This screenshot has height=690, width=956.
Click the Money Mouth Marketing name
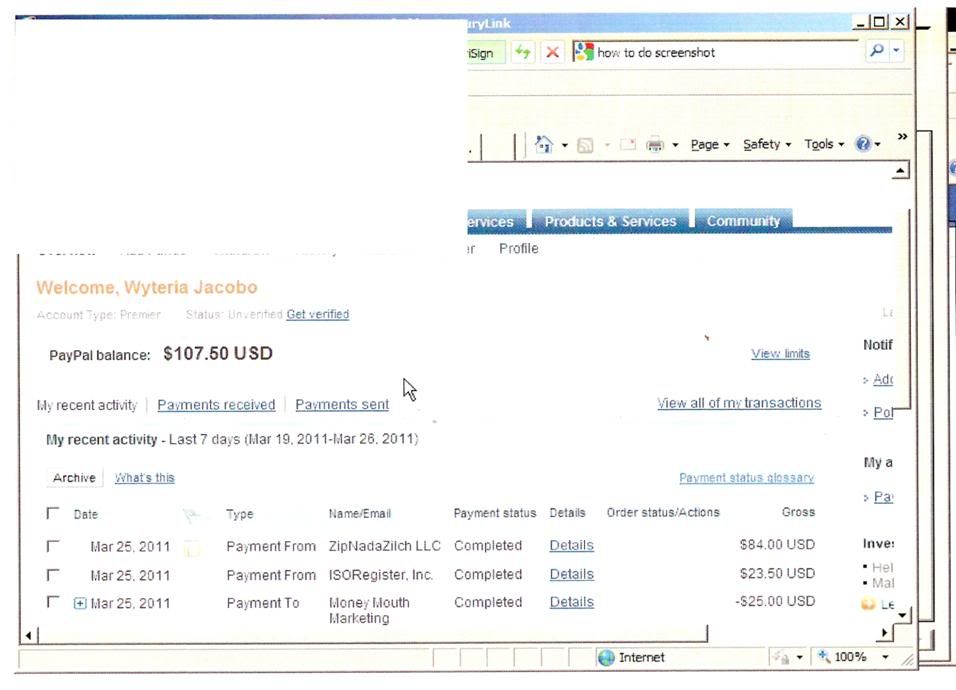coord(369,610)
